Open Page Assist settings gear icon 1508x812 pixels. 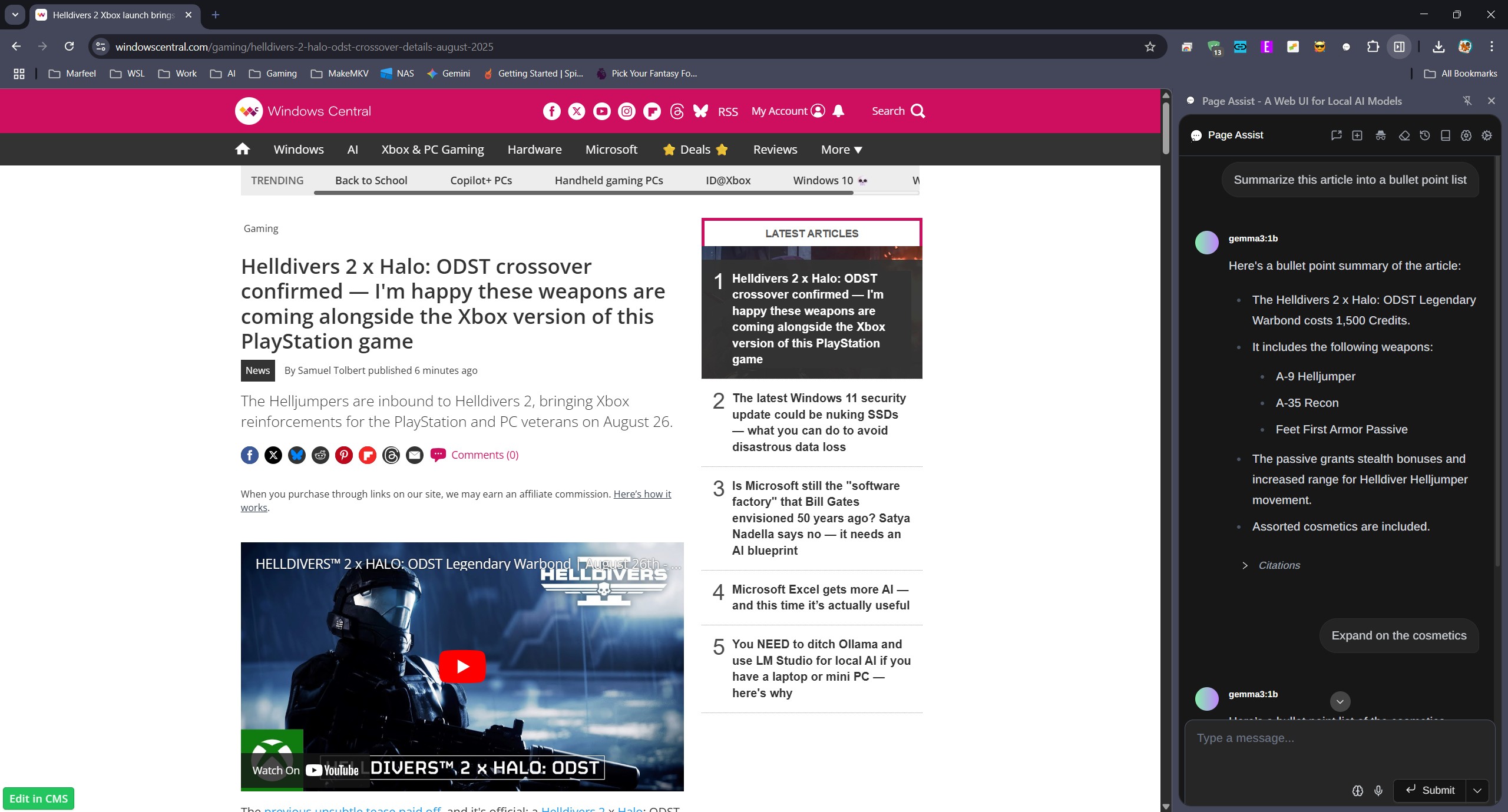pyautogui.click(x=1487, y=135)
